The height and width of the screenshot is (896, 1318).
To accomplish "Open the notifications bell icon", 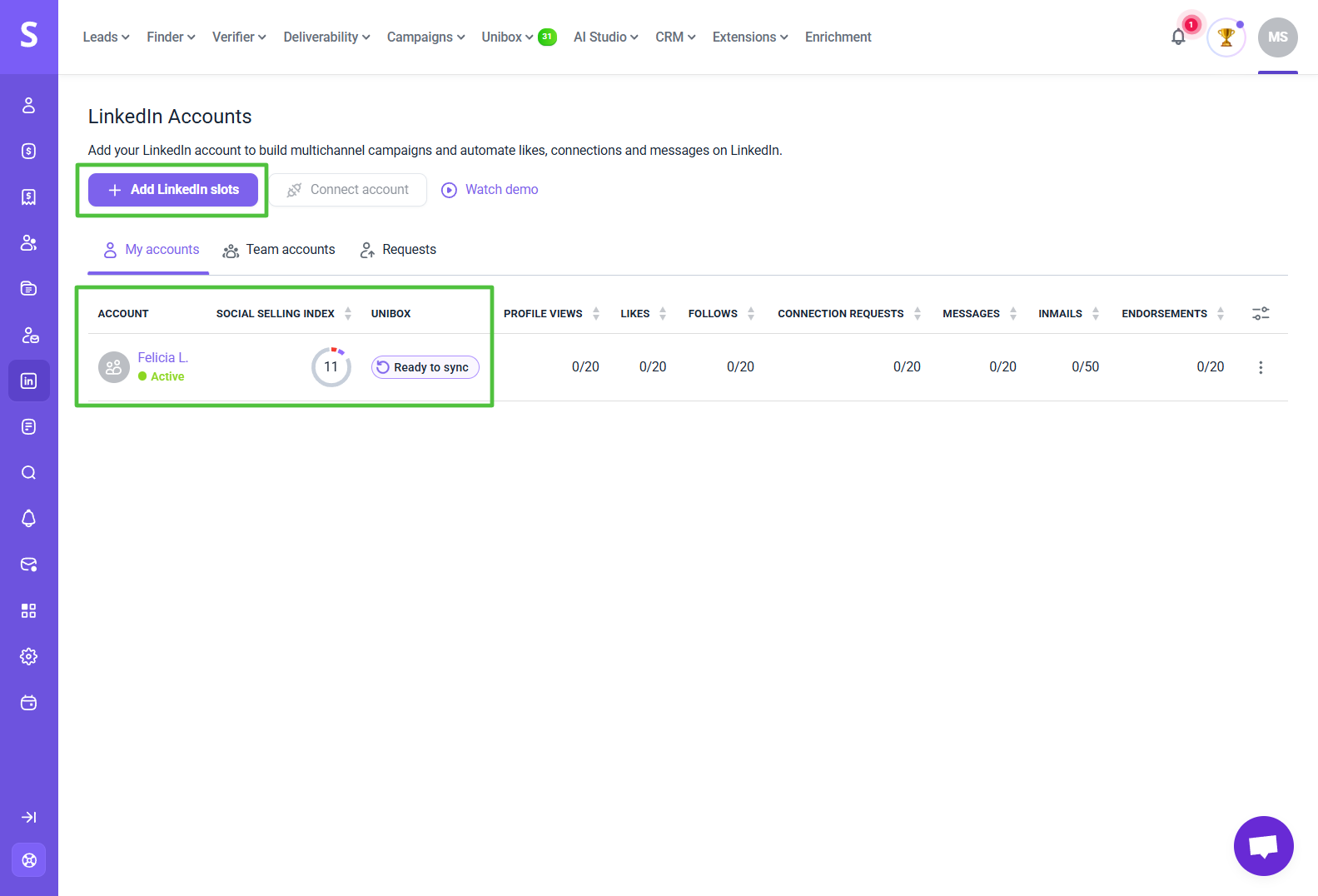I will tap(1178, 37).
